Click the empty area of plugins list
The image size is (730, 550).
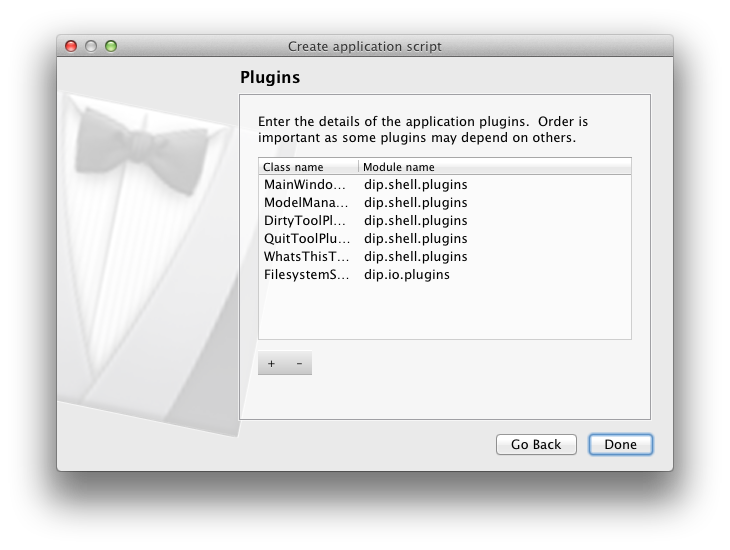(445, 312)
